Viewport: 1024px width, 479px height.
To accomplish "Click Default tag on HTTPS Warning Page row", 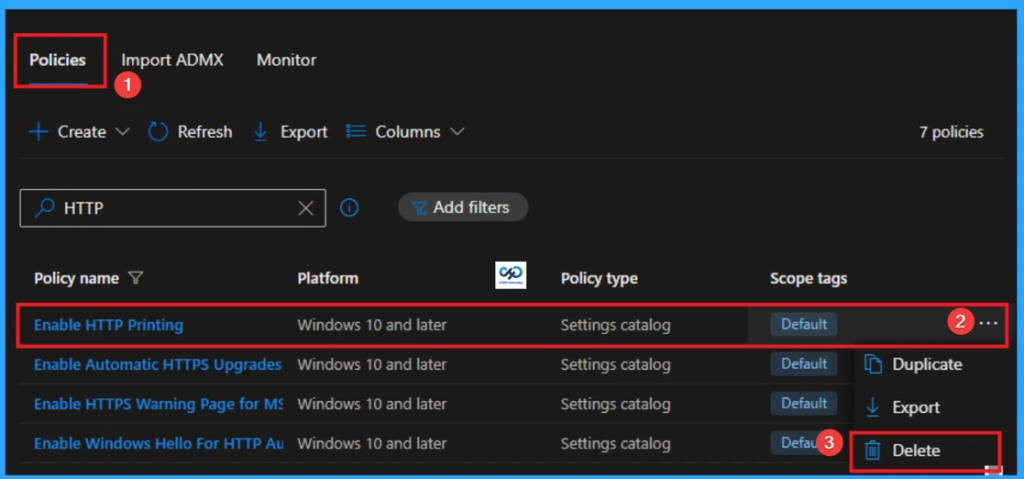I will tap(803, 403).
